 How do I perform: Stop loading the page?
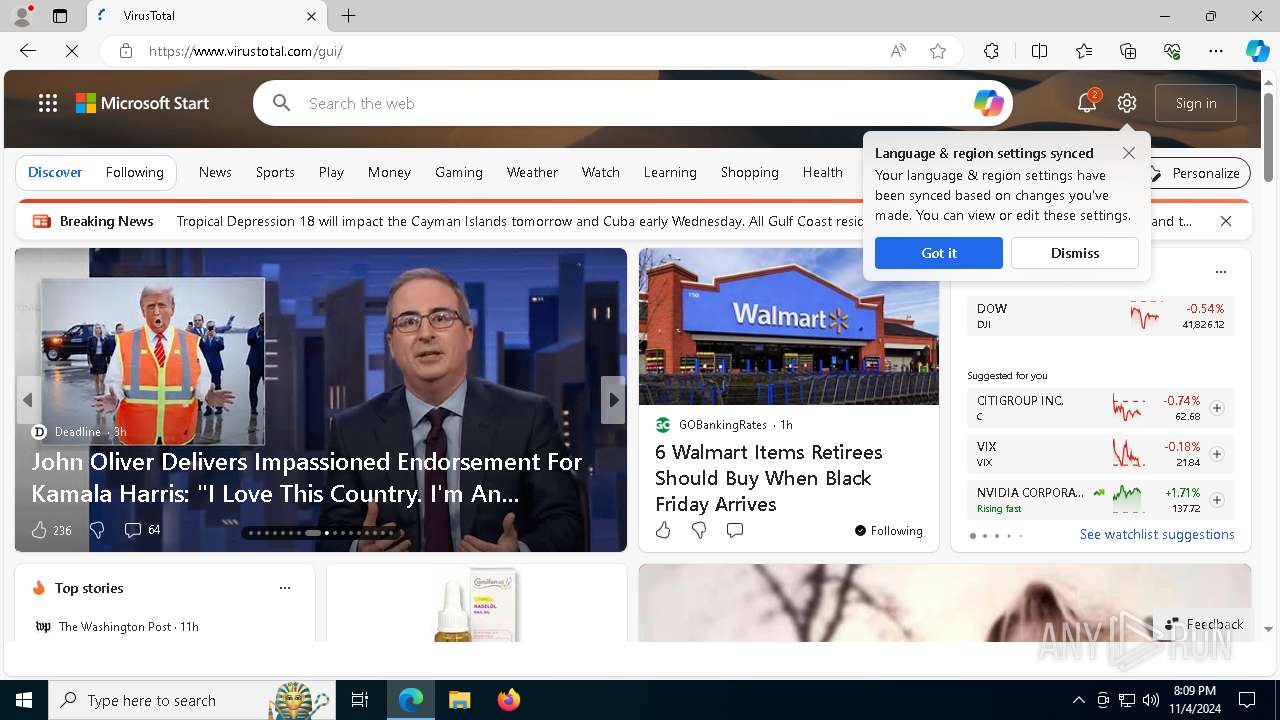pyautogui.click(x=72, y=51)
